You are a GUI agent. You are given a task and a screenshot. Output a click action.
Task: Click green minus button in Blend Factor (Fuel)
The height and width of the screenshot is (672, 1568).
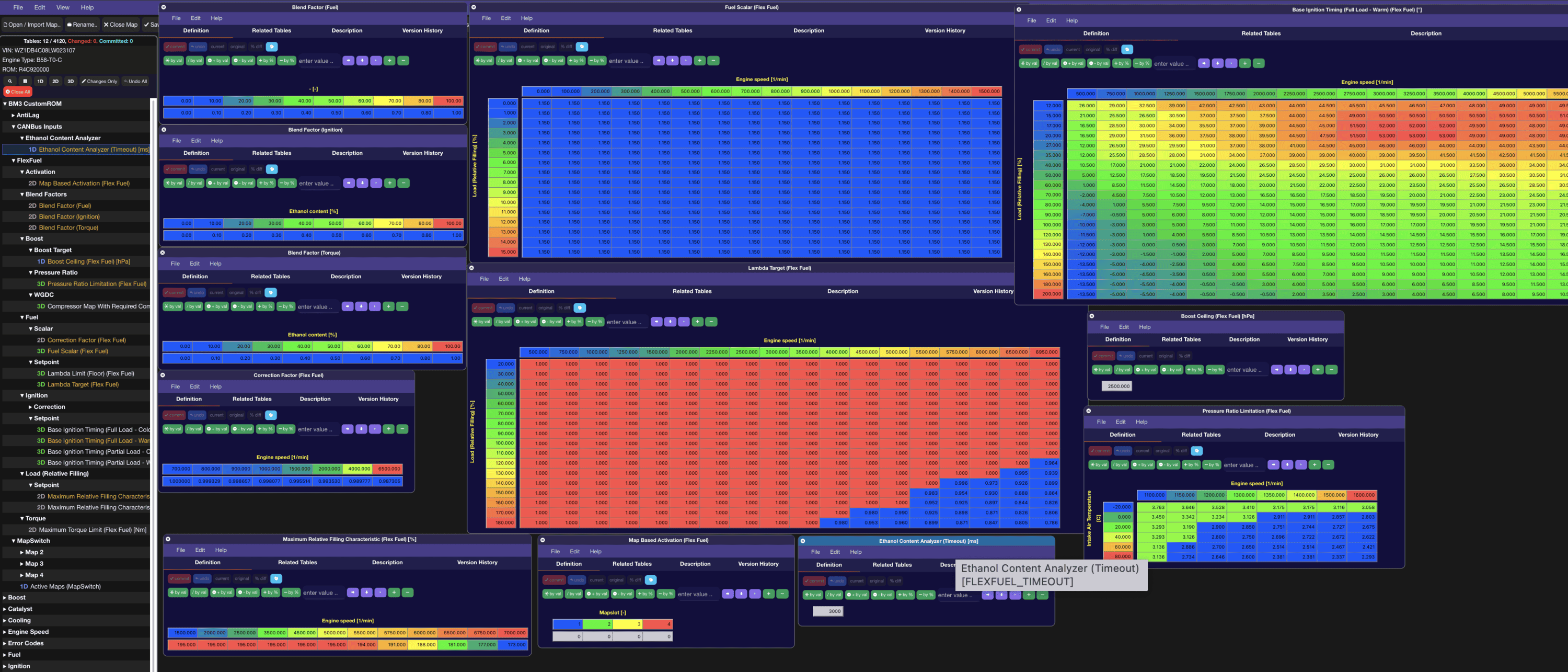pyautogui.click(x=403, y=60)
